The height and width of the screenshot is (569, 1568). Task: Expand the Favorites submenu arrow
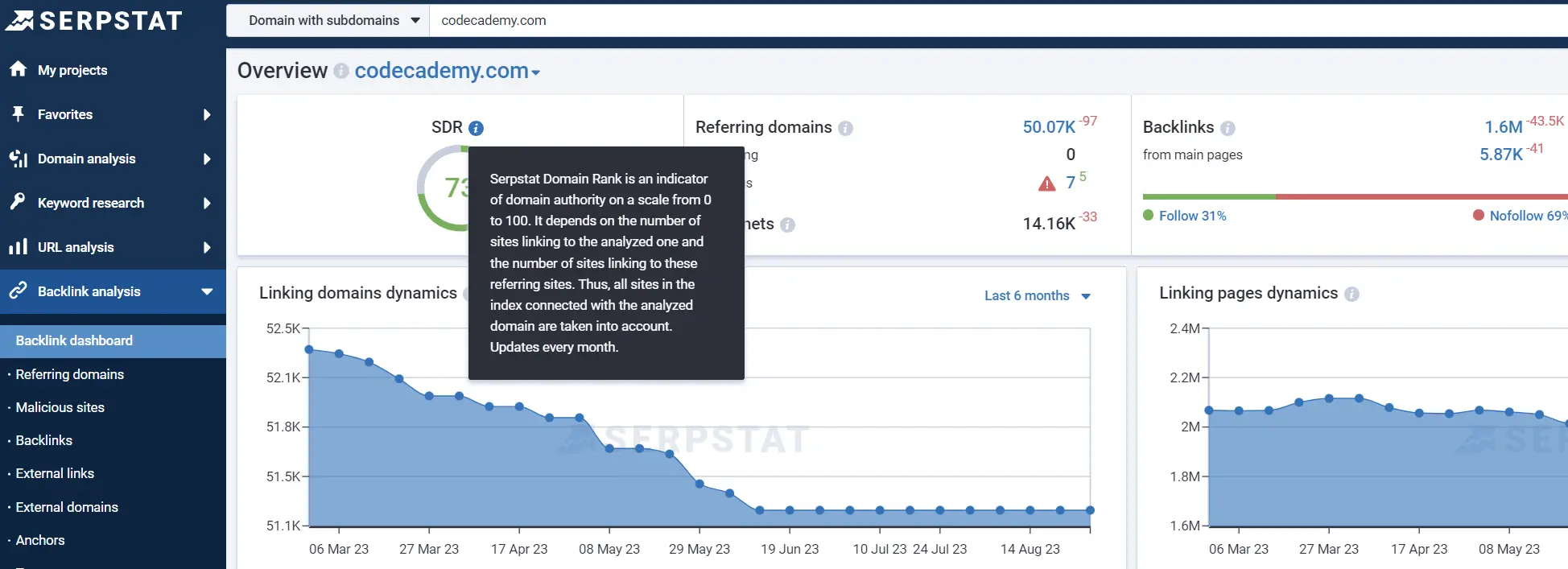[207, 114]
